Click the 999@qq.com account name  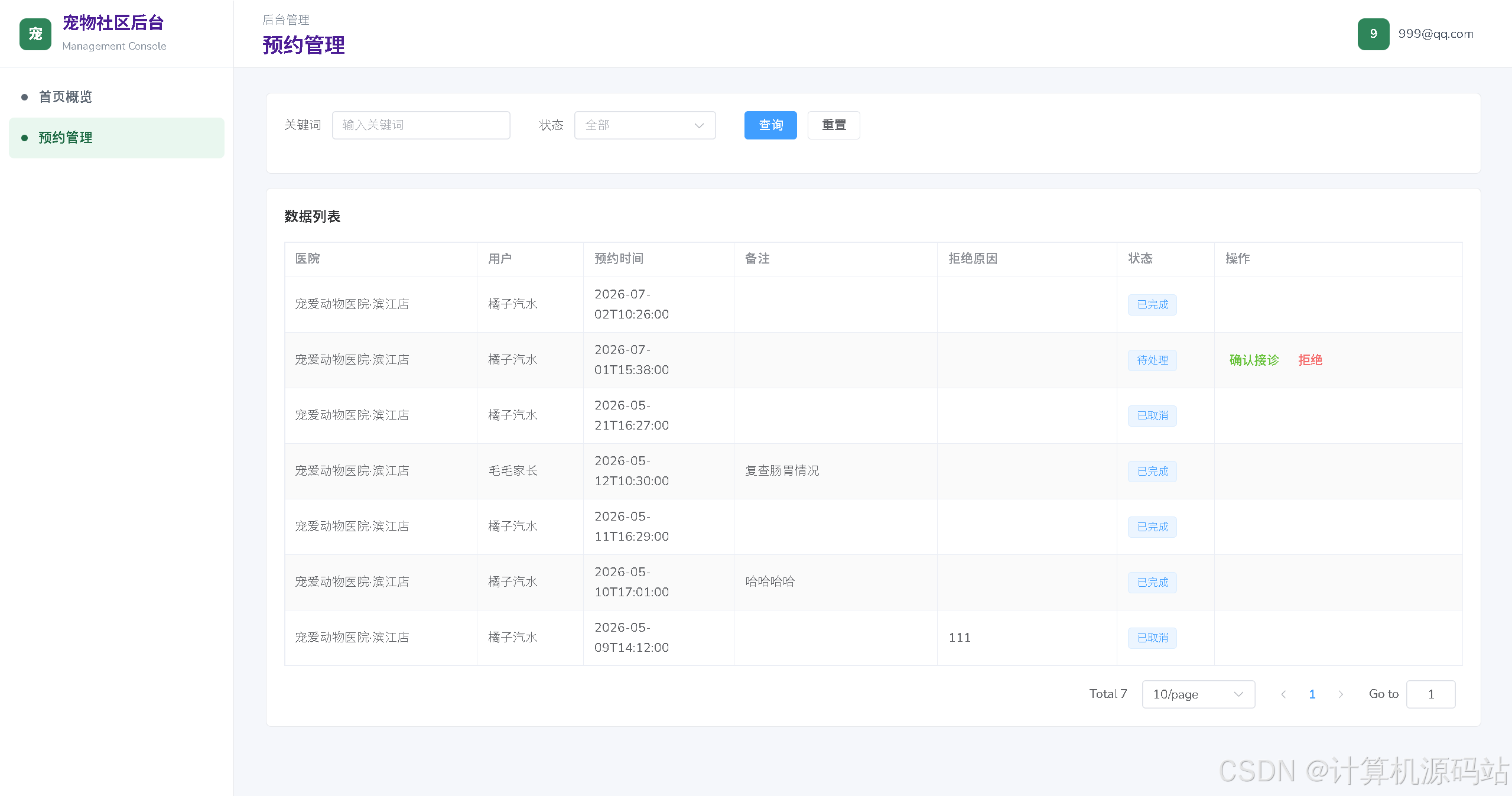coord(1436,34)
